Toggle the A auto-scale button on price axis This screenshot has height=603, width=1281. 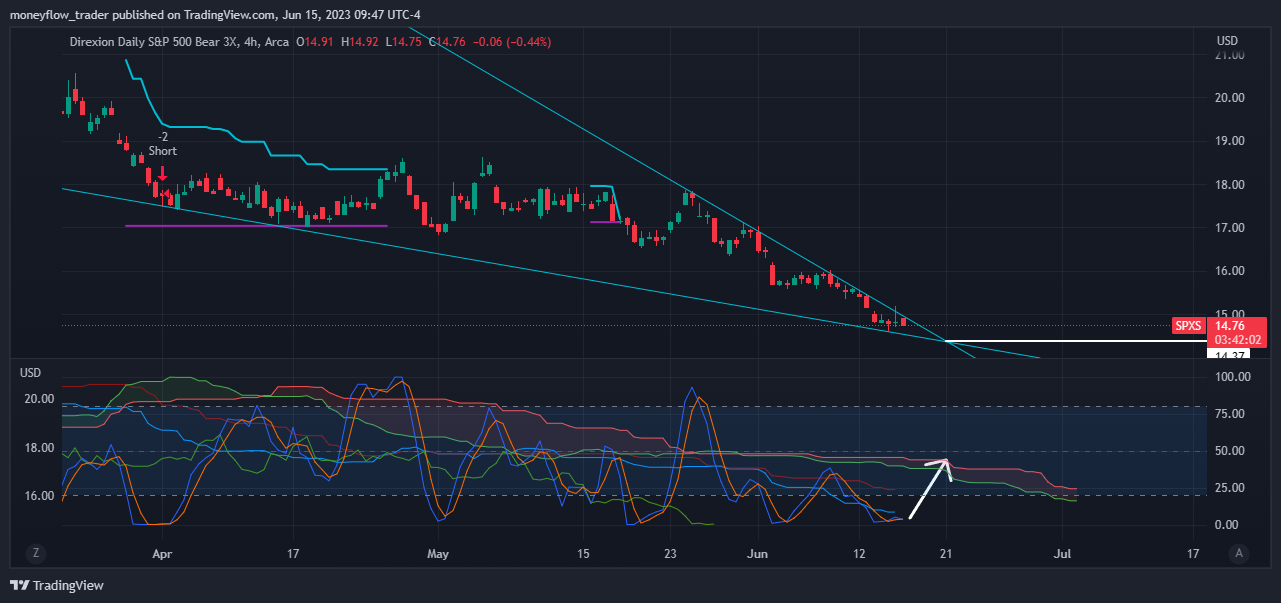coord(1240,552)
